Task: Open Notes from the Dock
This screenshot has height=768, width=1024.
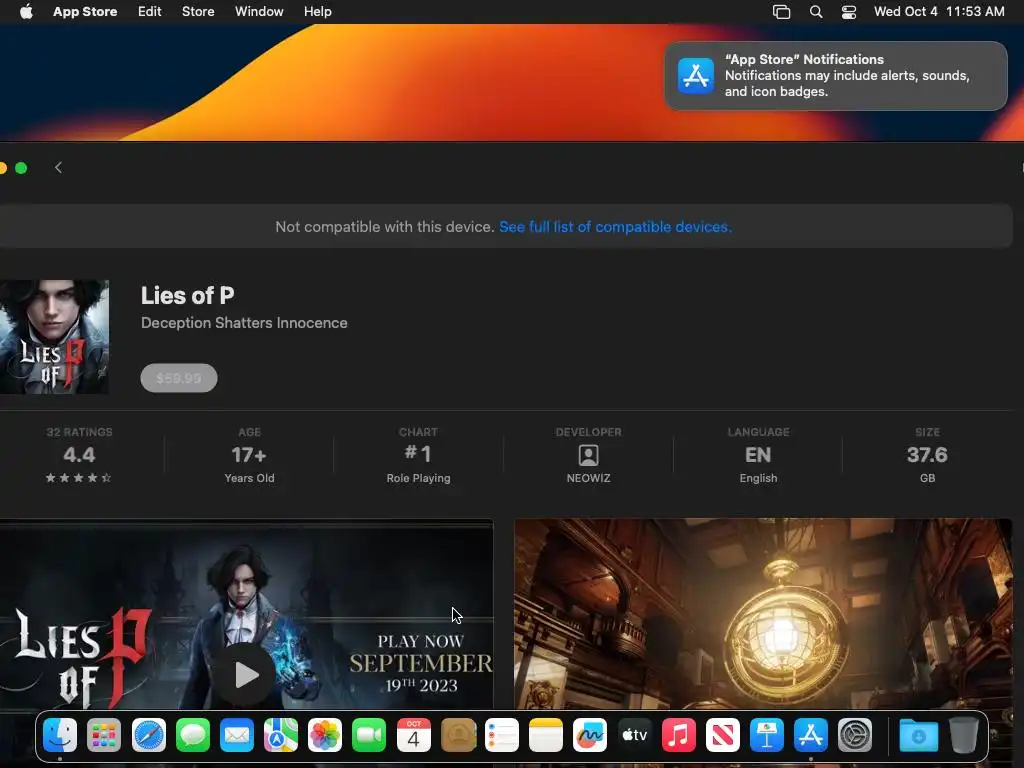Action: tap(546, 735)
